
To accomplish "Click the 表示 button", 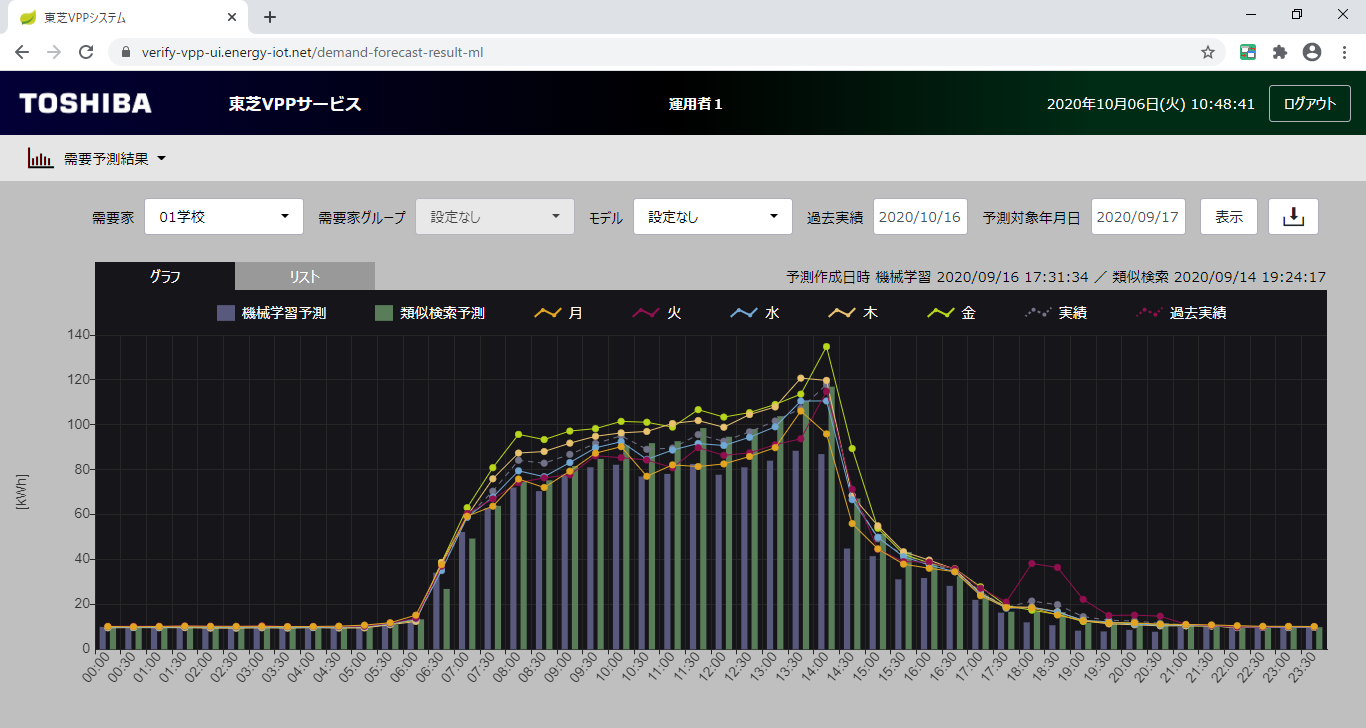I will (1229, 216).
